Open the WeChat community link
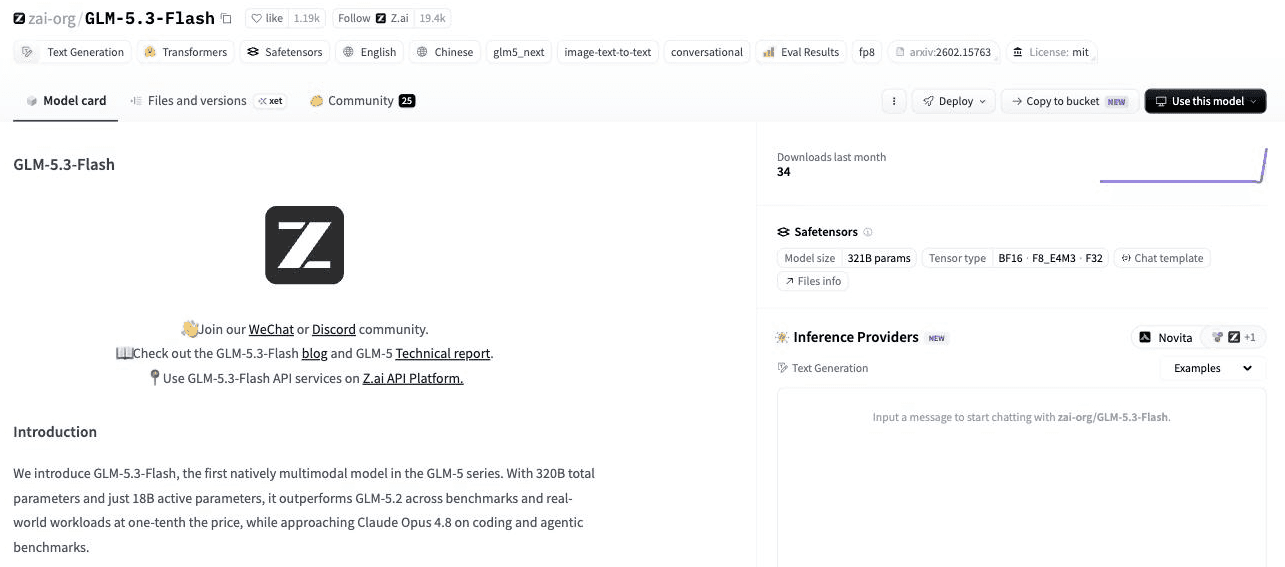 click(271, 329)
